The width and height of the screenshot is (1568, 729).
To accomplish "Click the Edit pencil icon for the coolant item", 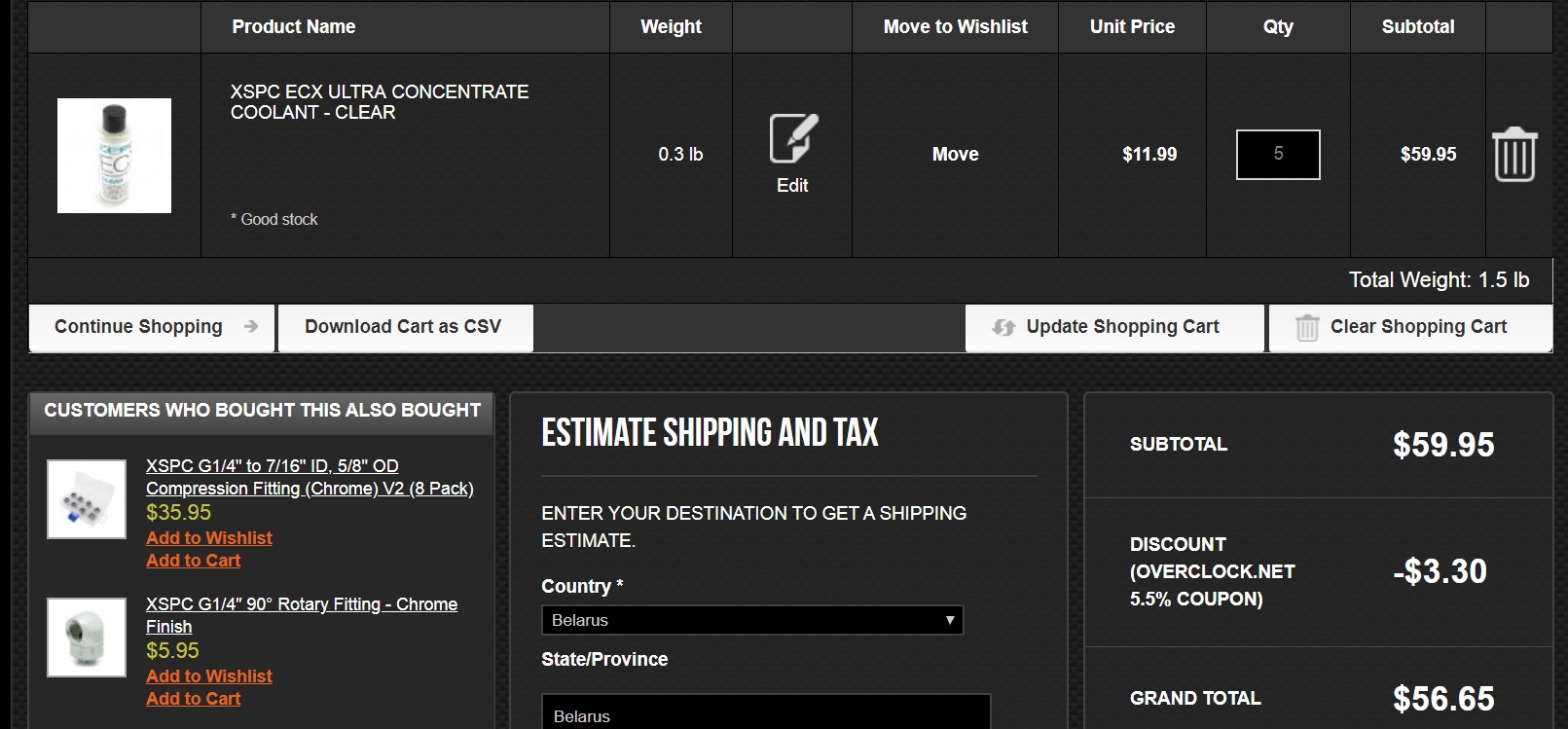I will coord(793,140).
